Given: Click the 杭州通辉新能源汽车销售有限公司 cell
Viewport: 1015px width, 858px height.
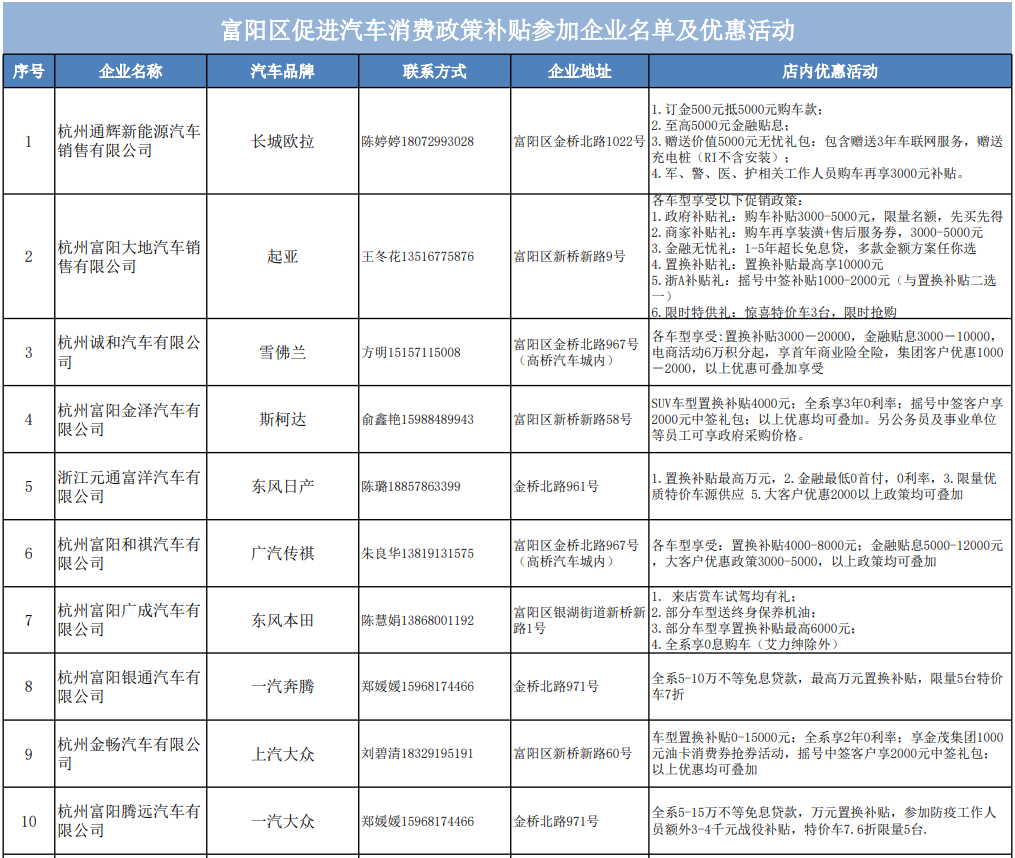Looking at the screenshot, I should click(x=131, y=141).
